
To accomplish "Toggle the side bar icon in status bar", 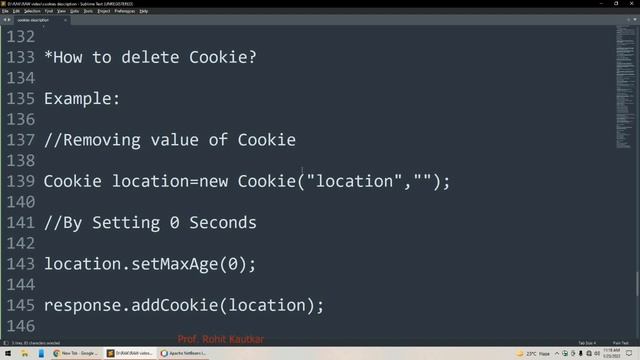I will point(6,343).
